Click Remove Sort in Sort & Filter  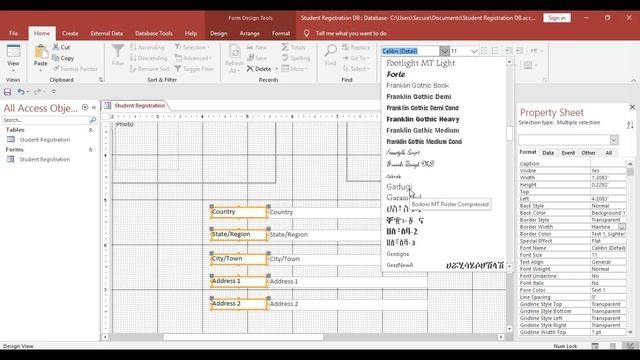click(149, 69)
